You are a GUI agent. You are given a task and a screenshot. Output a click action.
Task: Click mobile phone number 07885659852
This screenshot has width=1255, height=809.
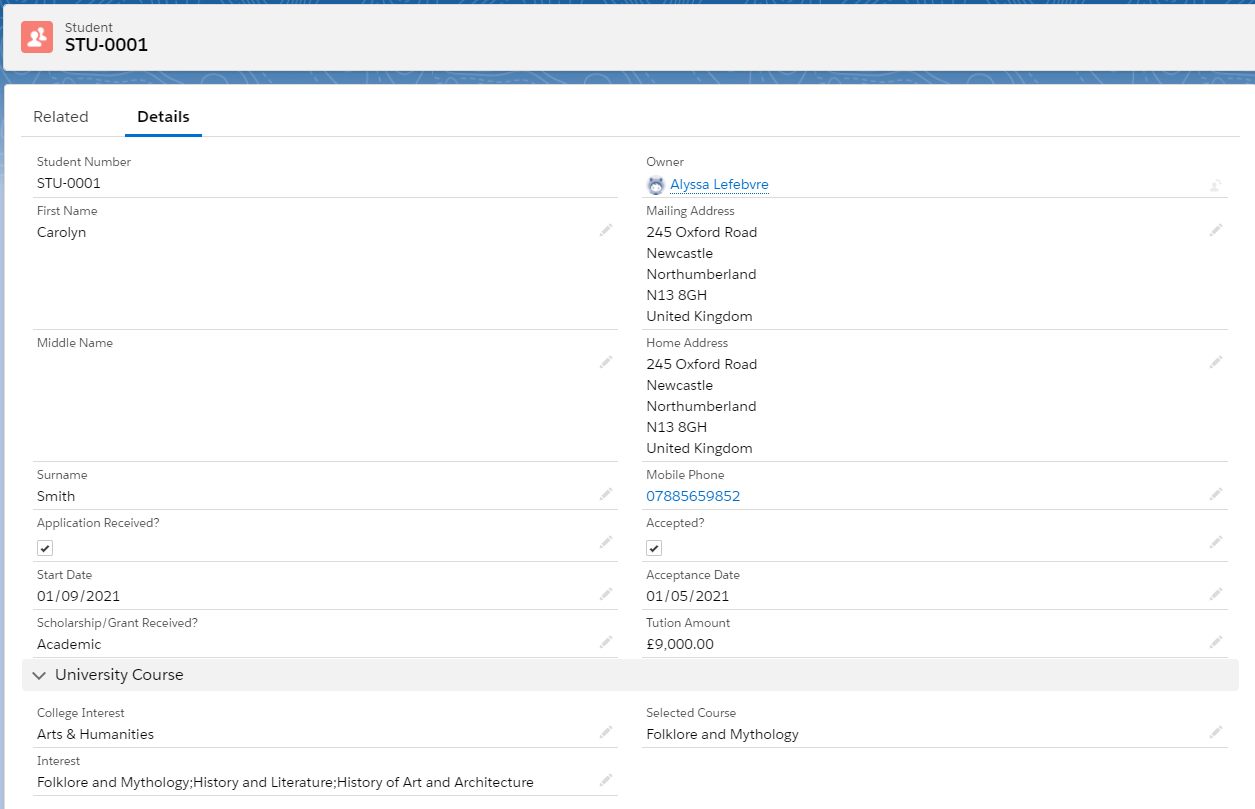coord(693,496)
